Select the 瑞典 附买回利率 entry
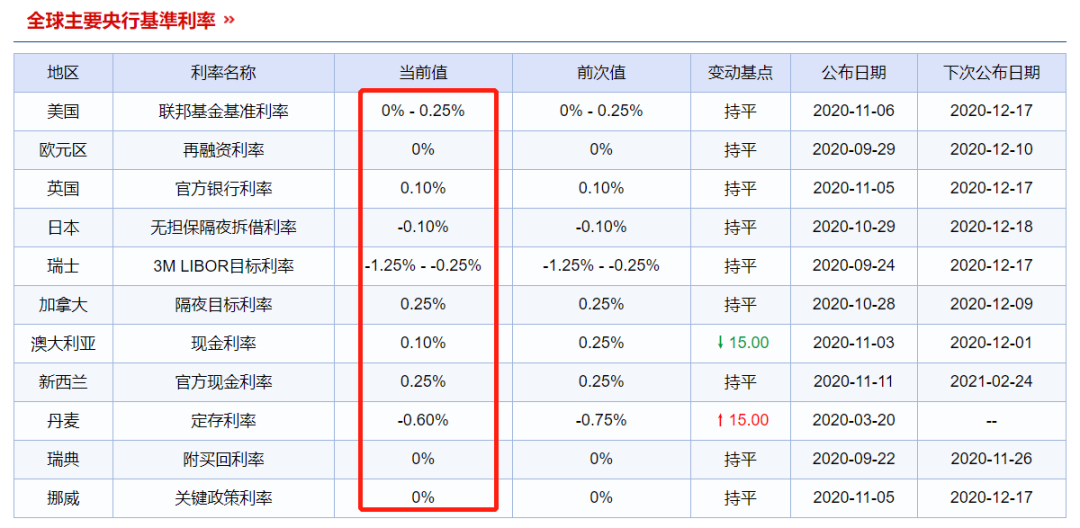The image size is (1080, 528). 223,458
